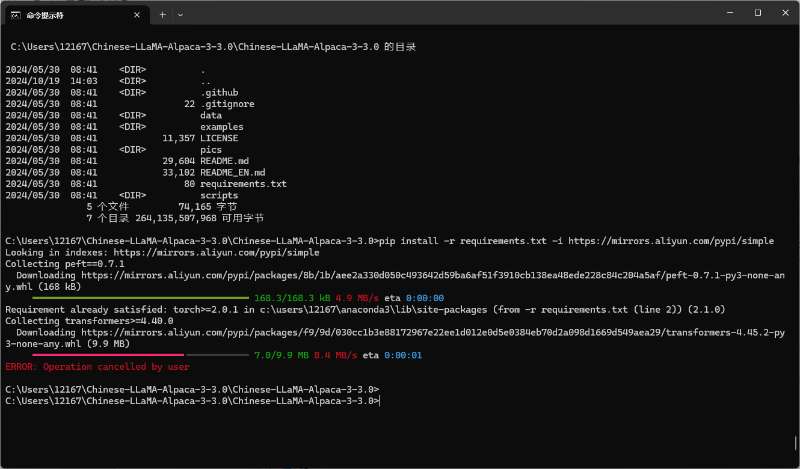Screen dimensions: 800x469
Task: Expand the new tab profile dropdown
Action: (180, 14)
